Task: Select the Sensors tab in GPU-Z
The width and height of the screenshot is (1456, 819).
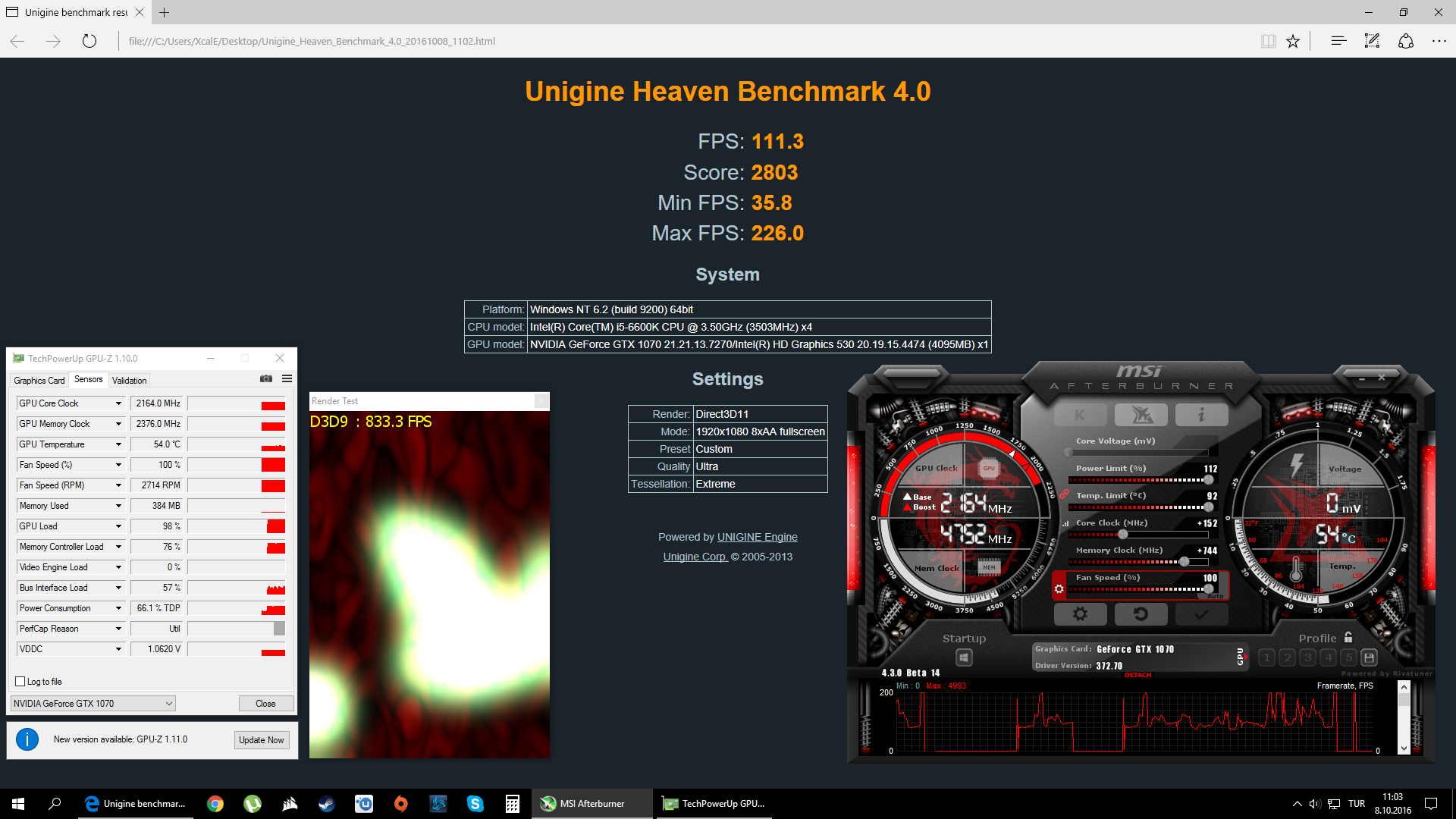Action: pos(89,379)
